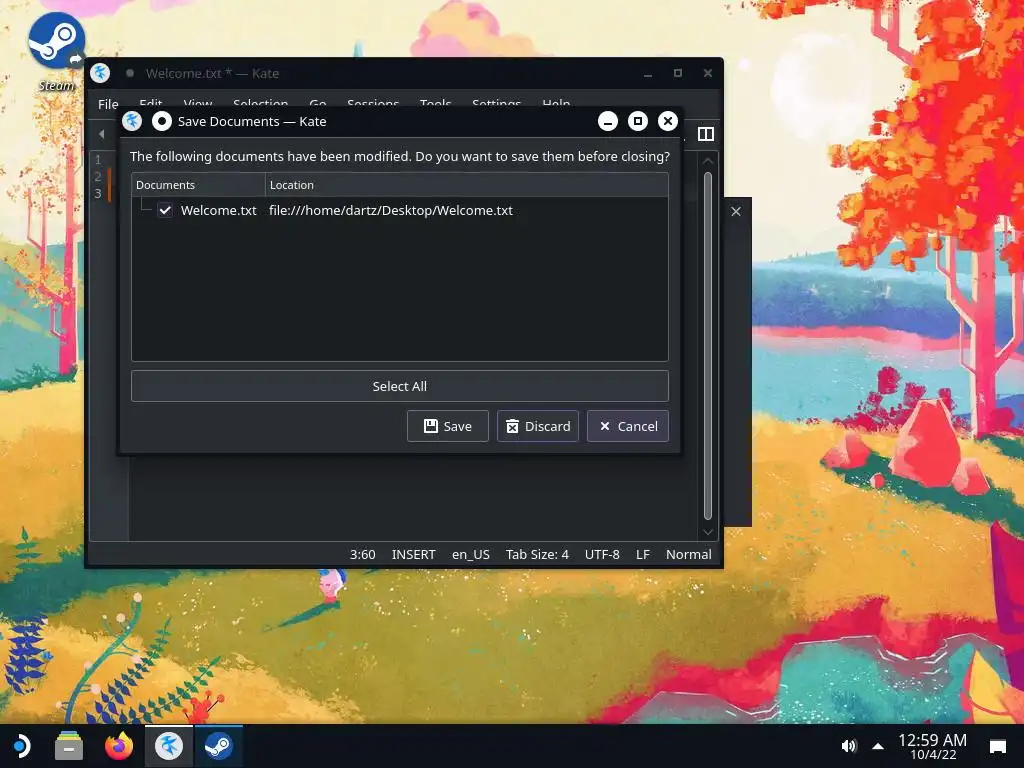Click the Cancel button
1024x768 pixels.
point(628,426)
